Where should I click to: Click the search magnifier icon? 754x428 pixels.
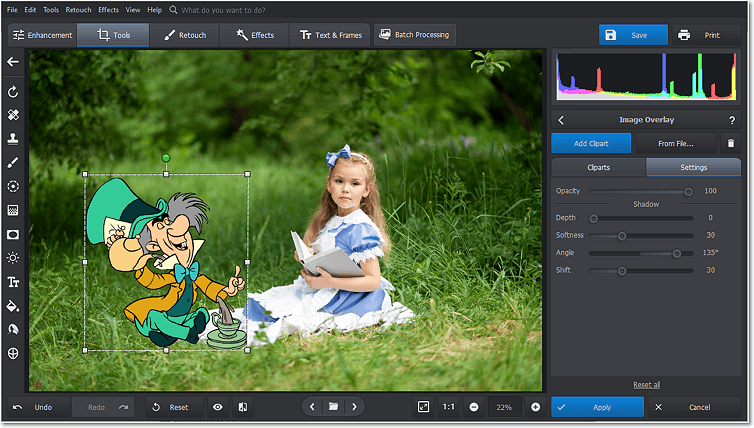tap(173, 10)
